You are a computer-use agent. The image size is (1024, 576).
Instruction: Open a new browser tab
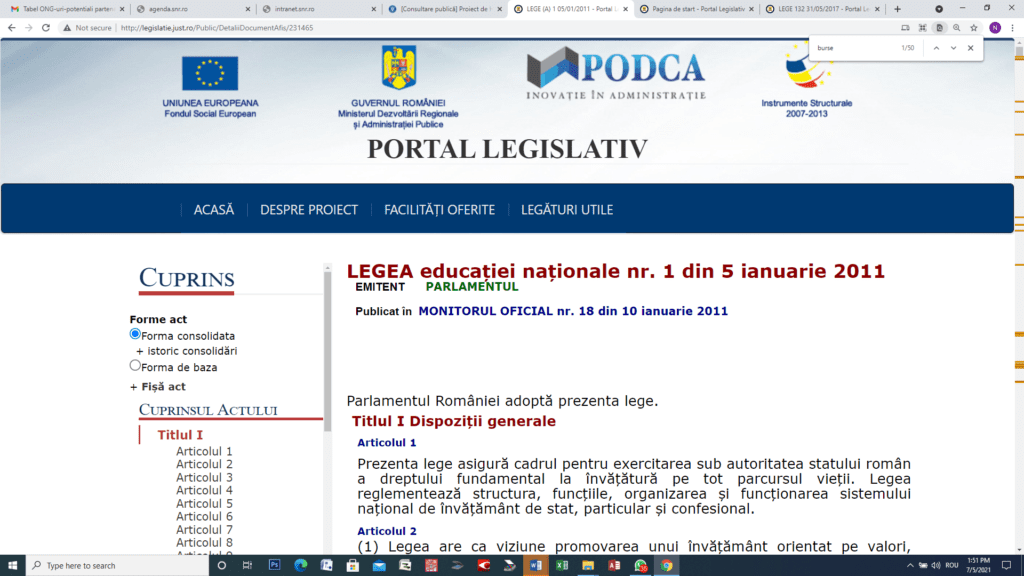tap(897, 9)
